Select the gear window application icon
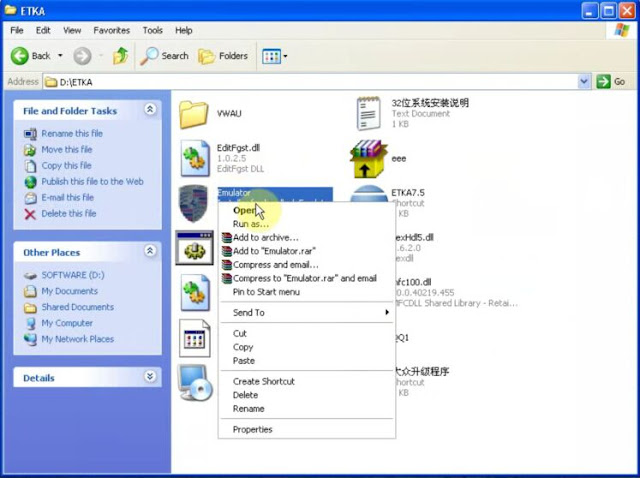 point(194,248)
